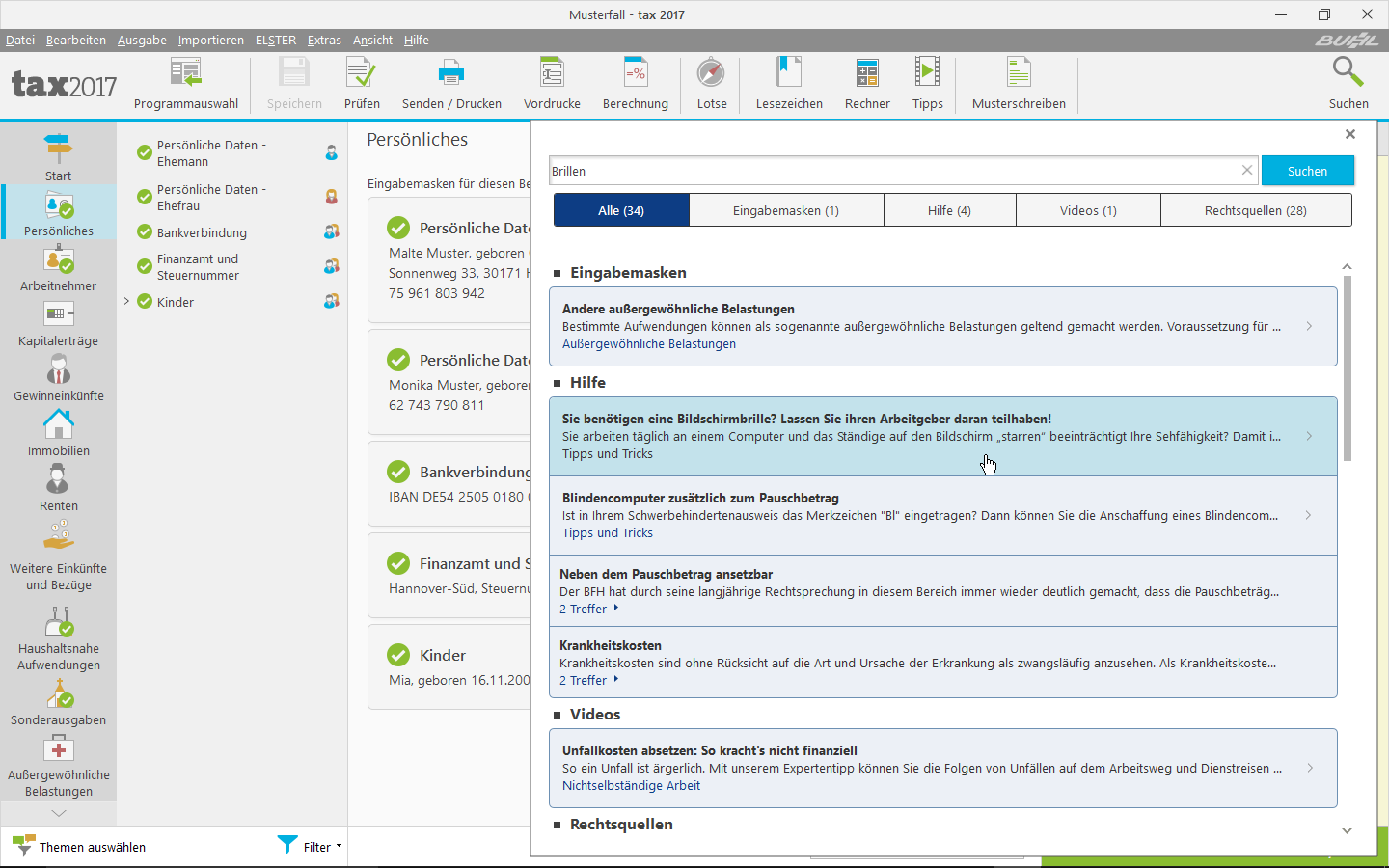Open Programmauswahl from the toolbar
The height and width of the screenshot is (868, 1389).
pyautogui.click(x=186, y=84)
